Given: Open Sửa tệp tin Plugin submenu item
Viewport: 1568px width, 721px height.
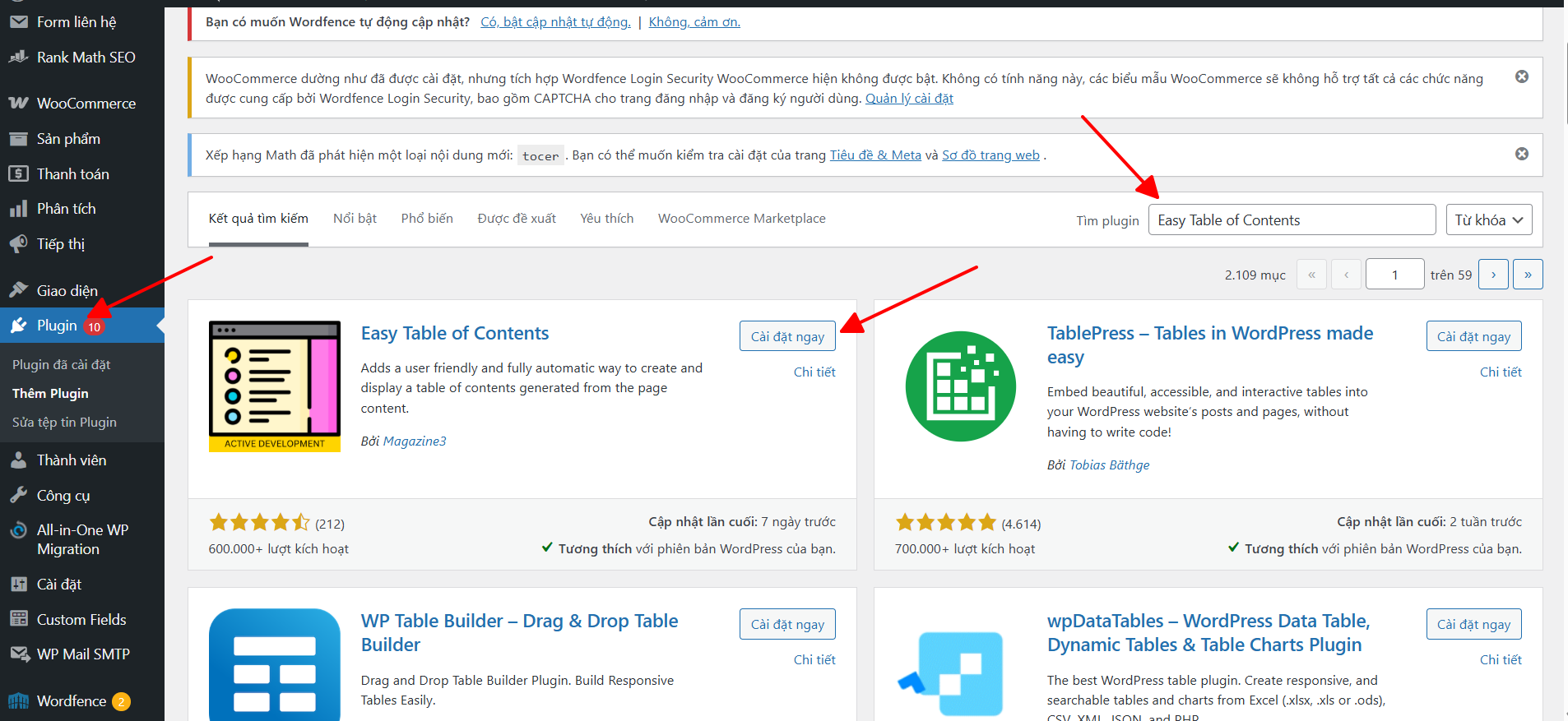Looking at the screenshot, I should pyautogui.click(x=64, y=423).
